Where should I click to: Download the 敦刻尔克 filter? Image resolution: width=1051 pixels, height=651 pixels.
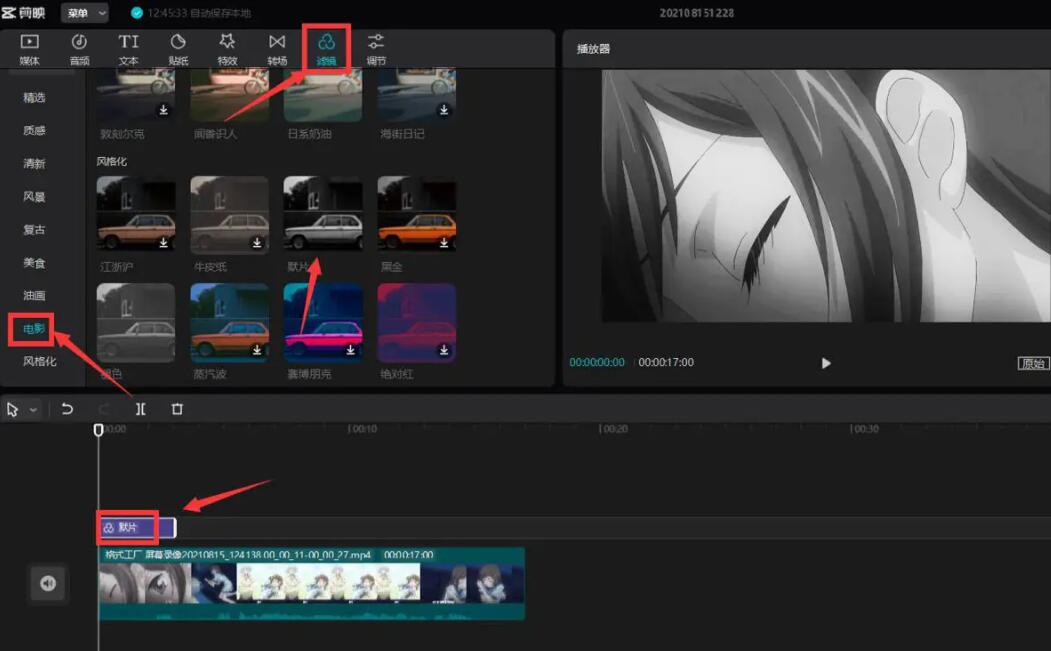(163, 109)
